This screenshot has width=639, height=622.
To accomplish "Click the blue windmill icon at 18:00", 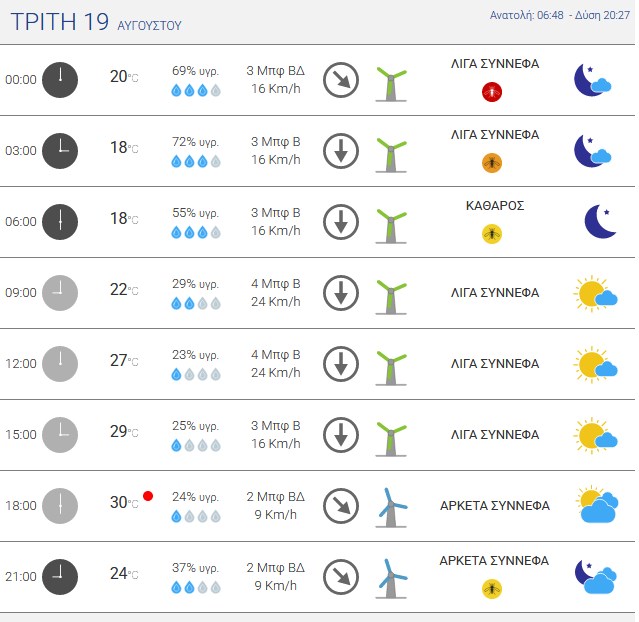I will pos(391,507).
